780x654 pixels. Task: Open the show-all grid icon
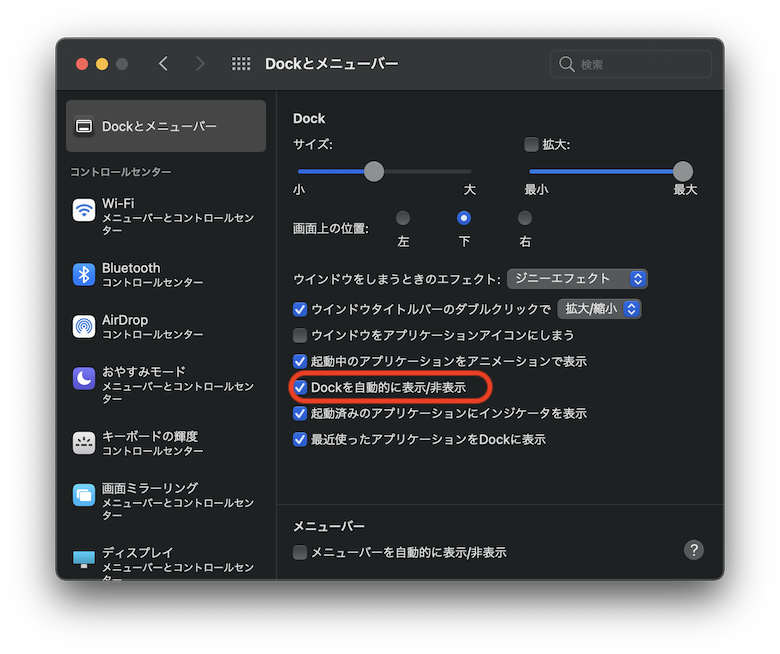pyautogui.click(x=241, y=64)
